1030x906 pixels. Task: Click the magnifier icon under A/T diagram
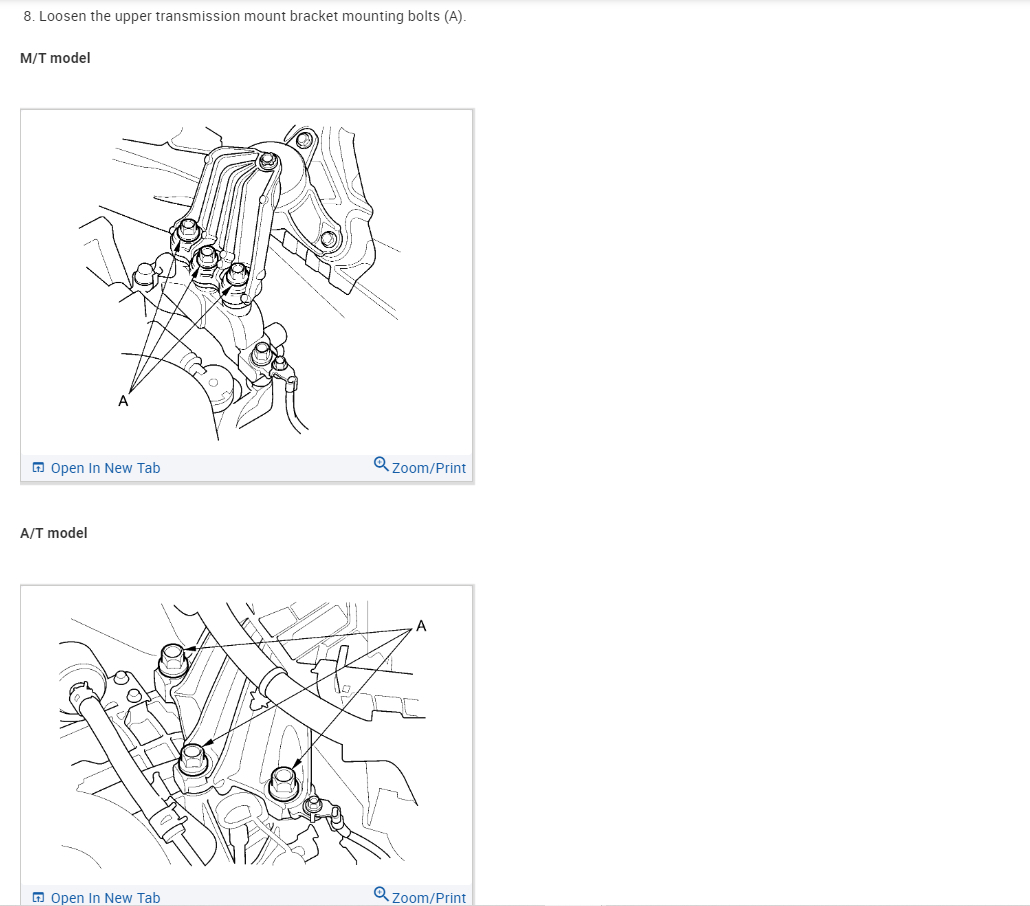(x=381, y=894)
